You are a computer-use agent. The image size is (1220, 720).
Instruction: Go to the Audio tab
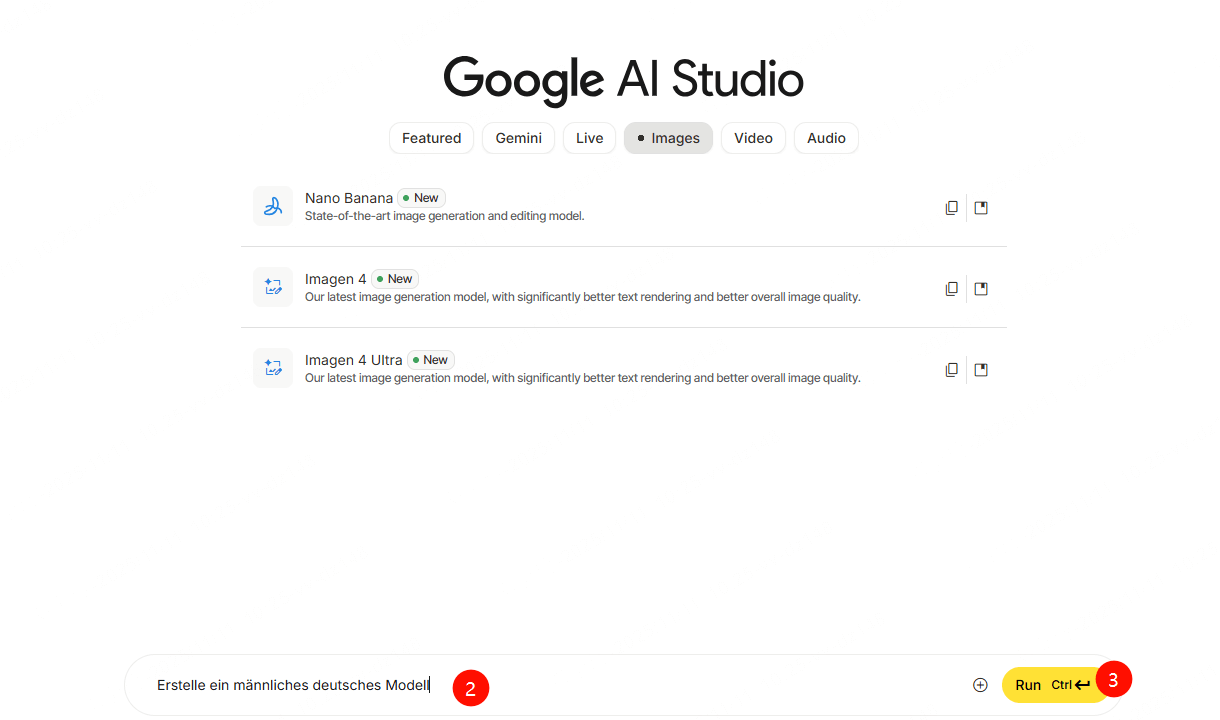pos(826,138)
